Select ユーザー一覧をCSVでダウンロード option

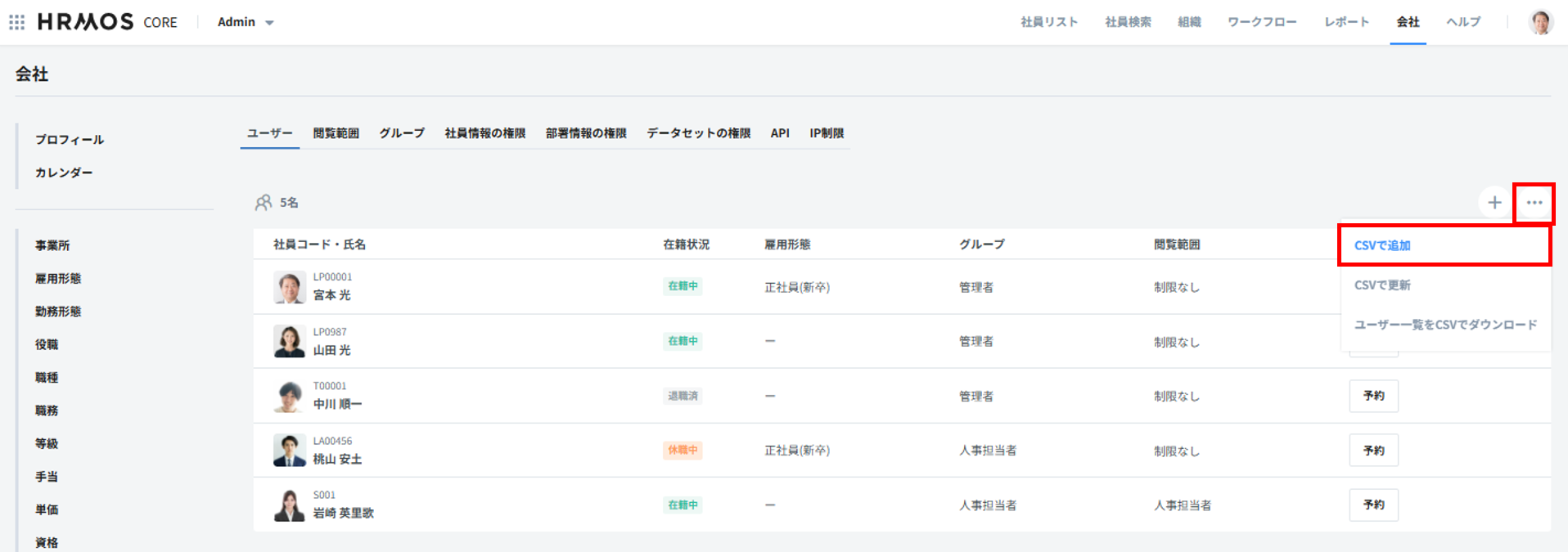1445,325
